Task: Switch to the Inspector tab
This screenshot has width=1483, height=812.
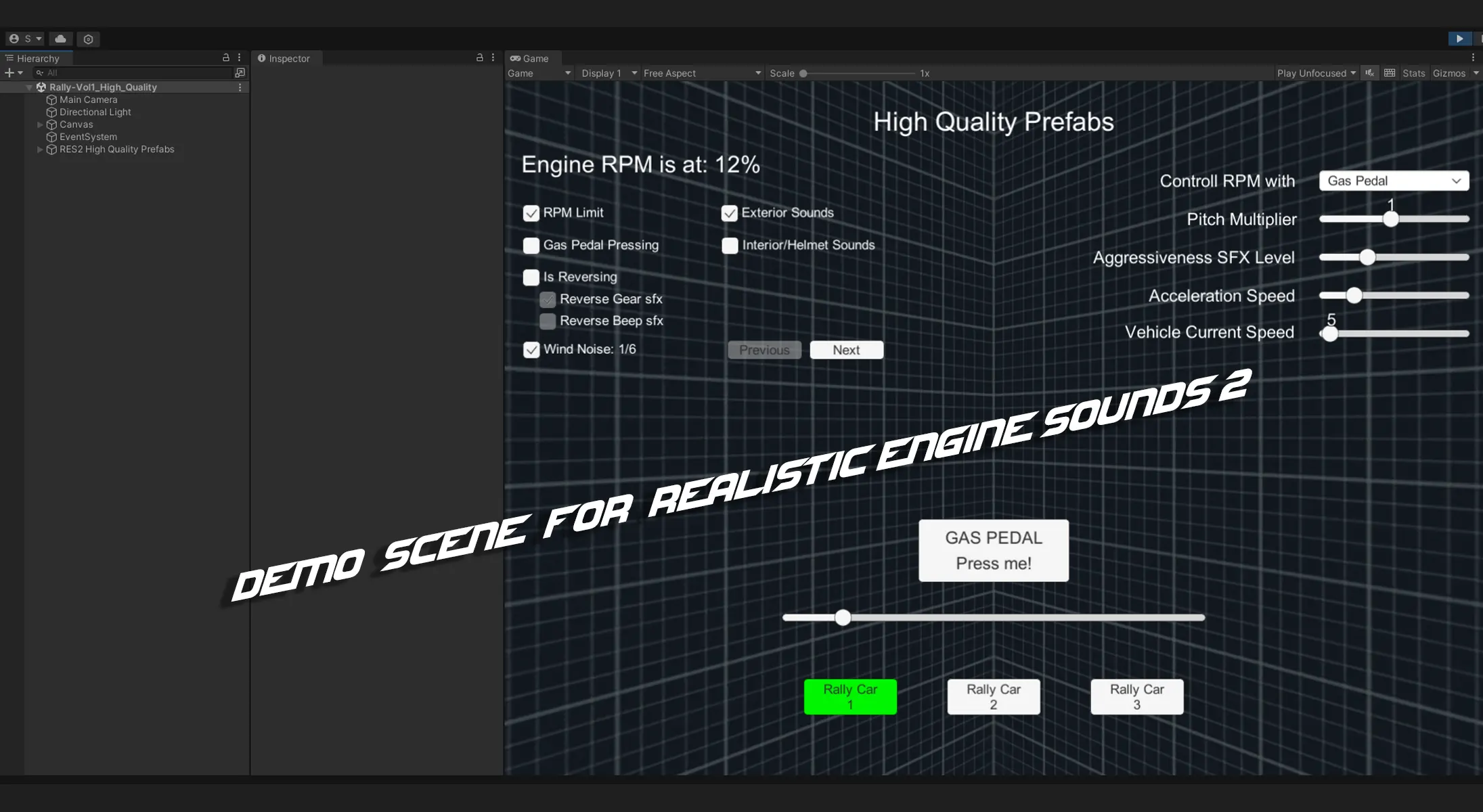Action: coord(284,59)
